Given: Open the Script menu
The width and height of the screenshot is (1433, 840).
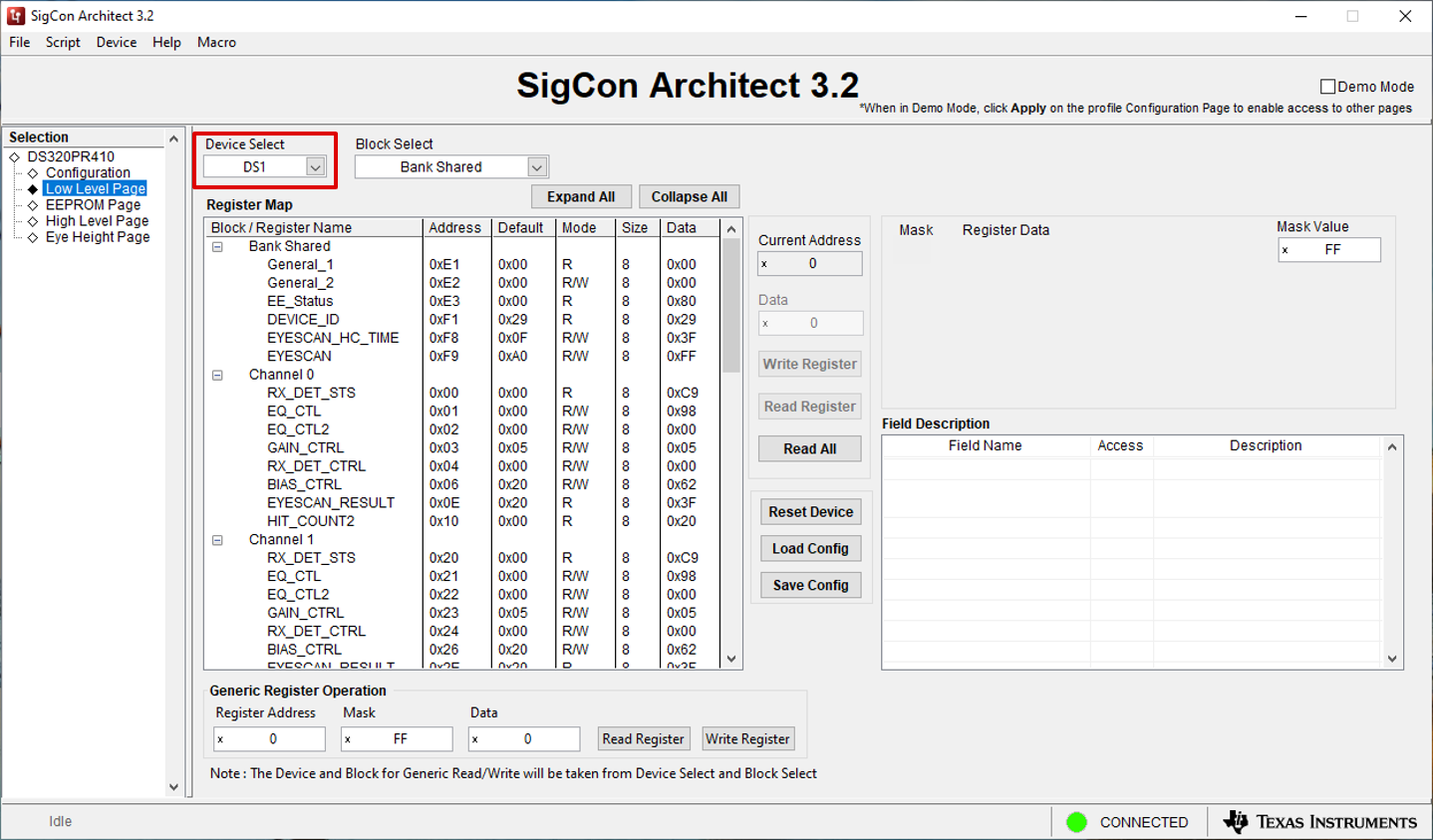Looking at the screenshot, I should (x=63, y=42).
